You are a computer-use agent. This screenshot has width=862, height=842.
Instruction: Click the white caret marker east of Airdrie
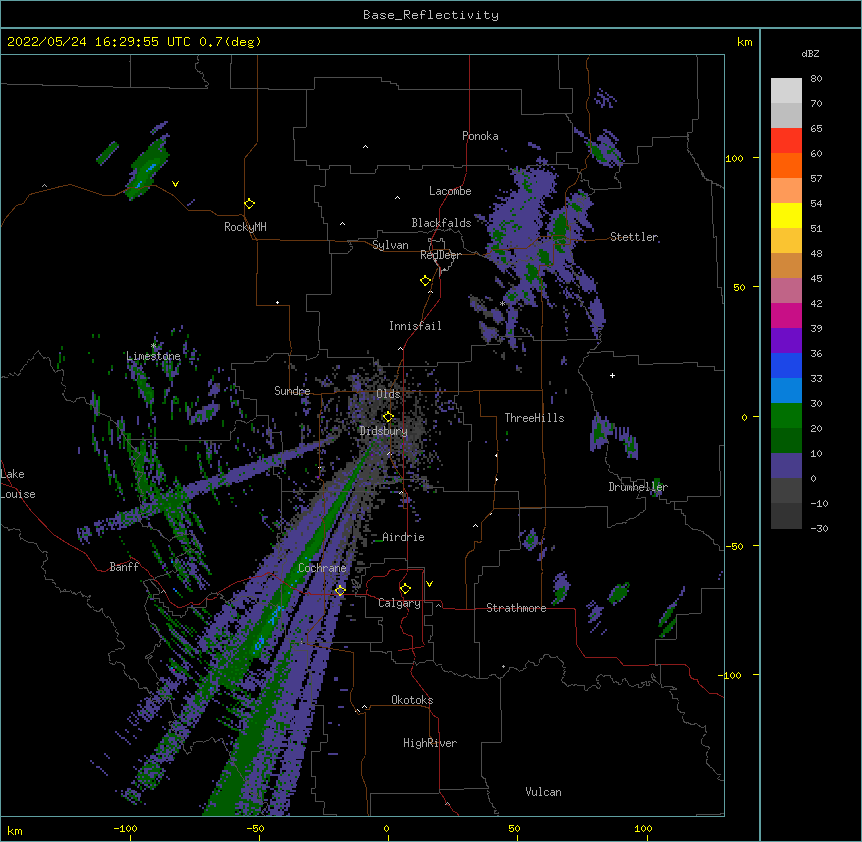coord(476,526)
